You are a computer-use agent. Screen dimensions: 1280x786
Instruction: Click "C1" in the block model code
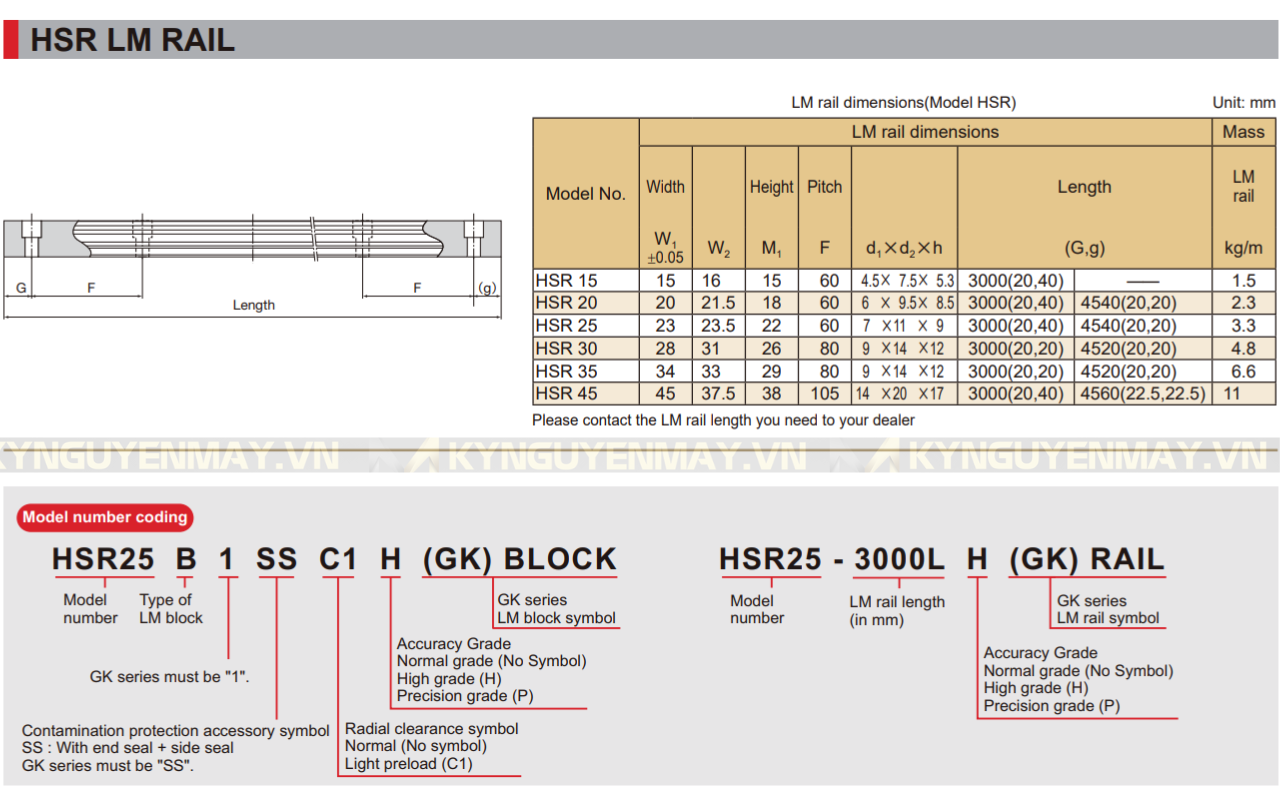[x=338, y=559]
